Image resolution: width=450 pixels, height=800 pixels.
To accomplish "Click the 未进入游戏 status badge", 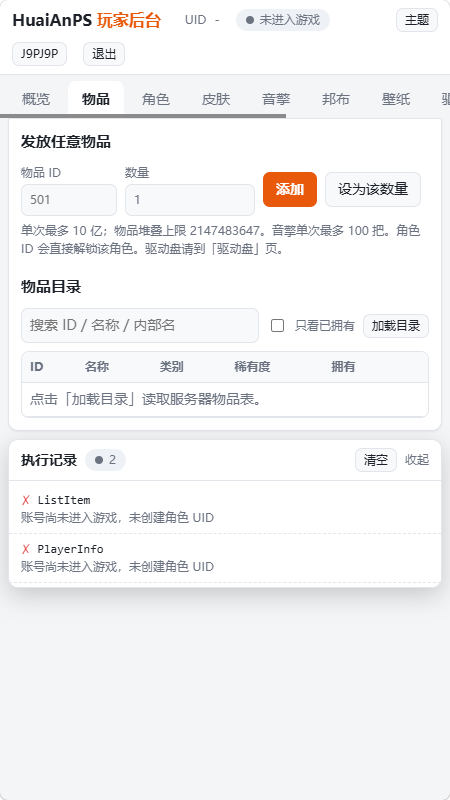I will coord(283,20).
